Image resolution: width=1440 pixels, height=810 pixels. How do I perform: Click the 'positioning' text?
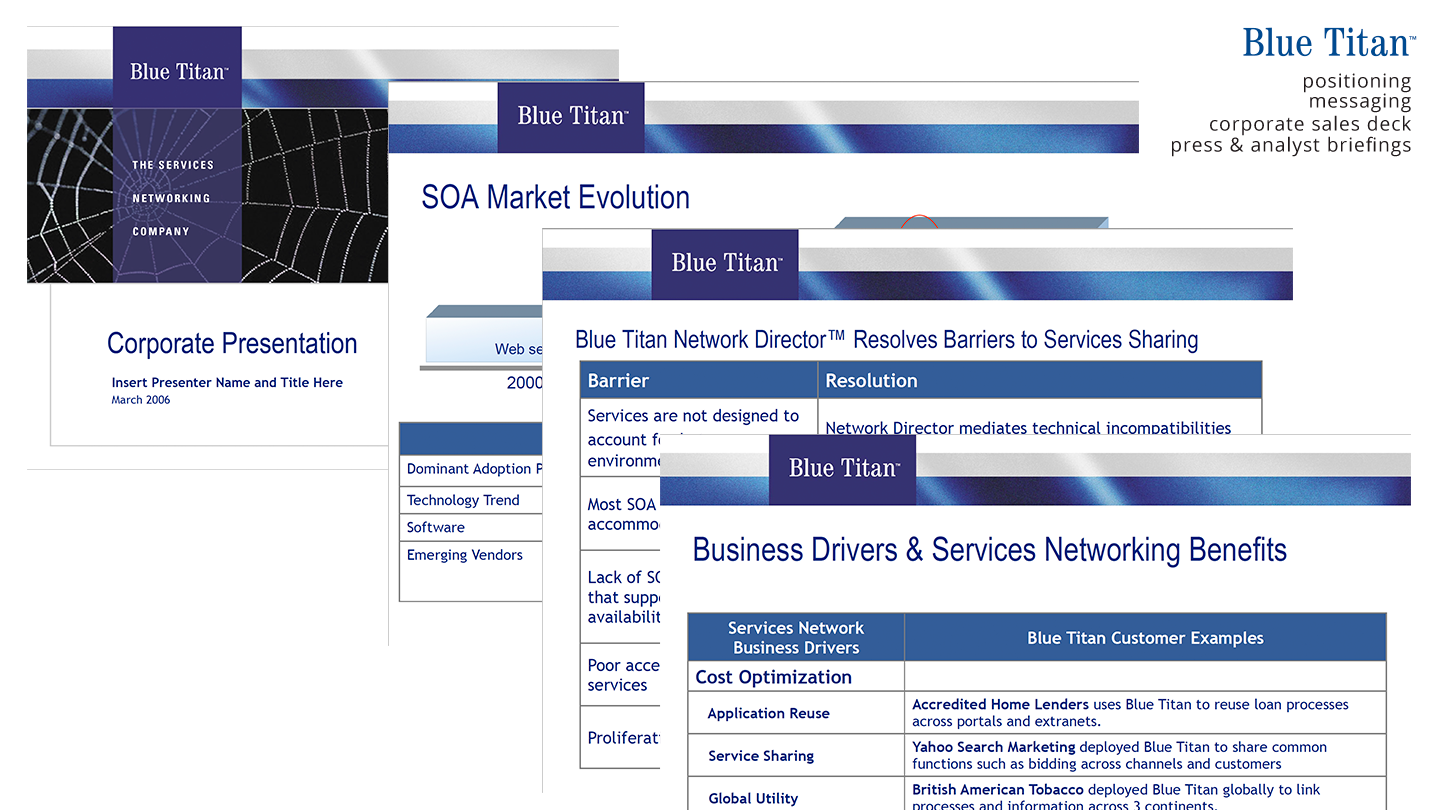coord(1357,81)
